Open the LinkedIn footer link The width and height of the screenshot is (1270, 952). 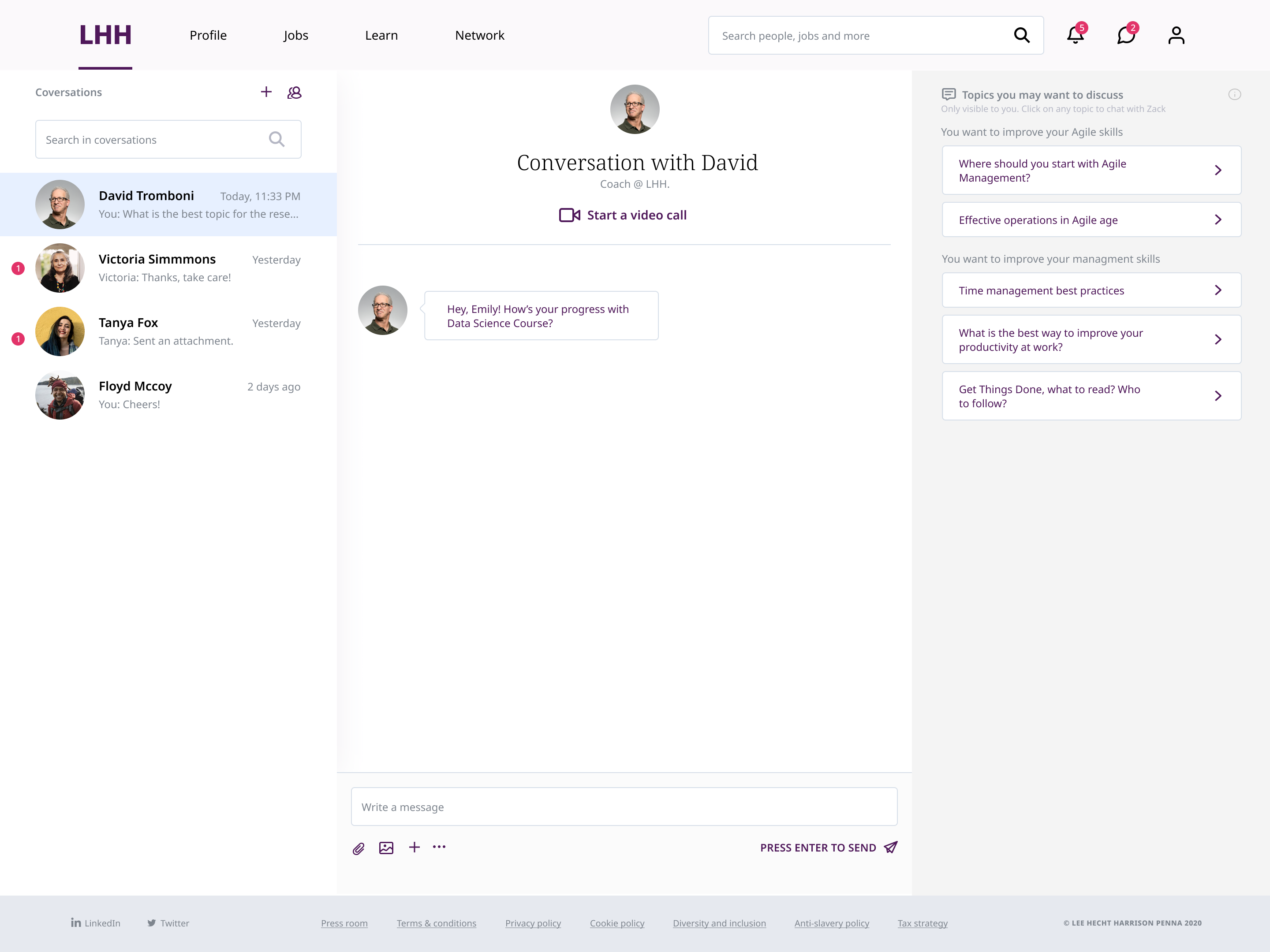(96, 923)
